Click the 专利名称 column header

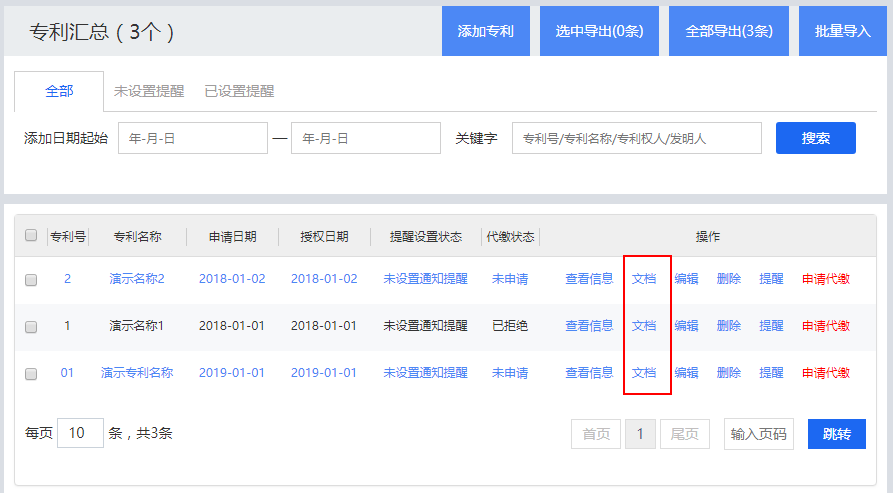coord(137,236)
